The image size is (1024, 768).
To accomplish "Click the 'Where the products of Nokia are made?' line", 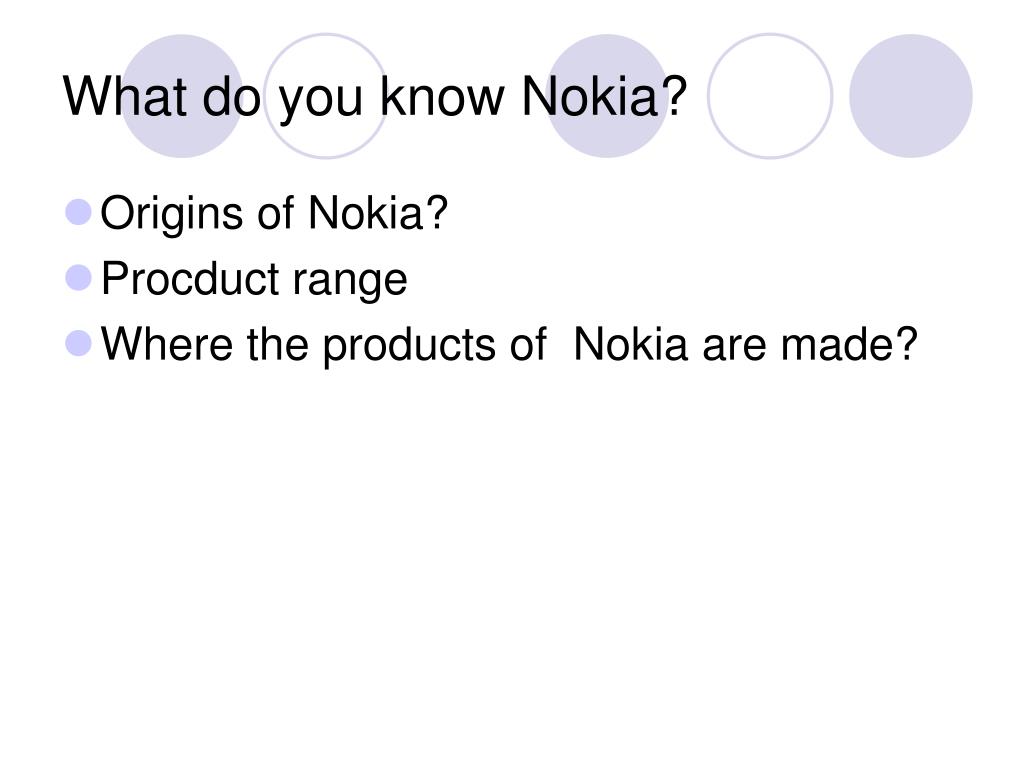I will coord(509,345).
